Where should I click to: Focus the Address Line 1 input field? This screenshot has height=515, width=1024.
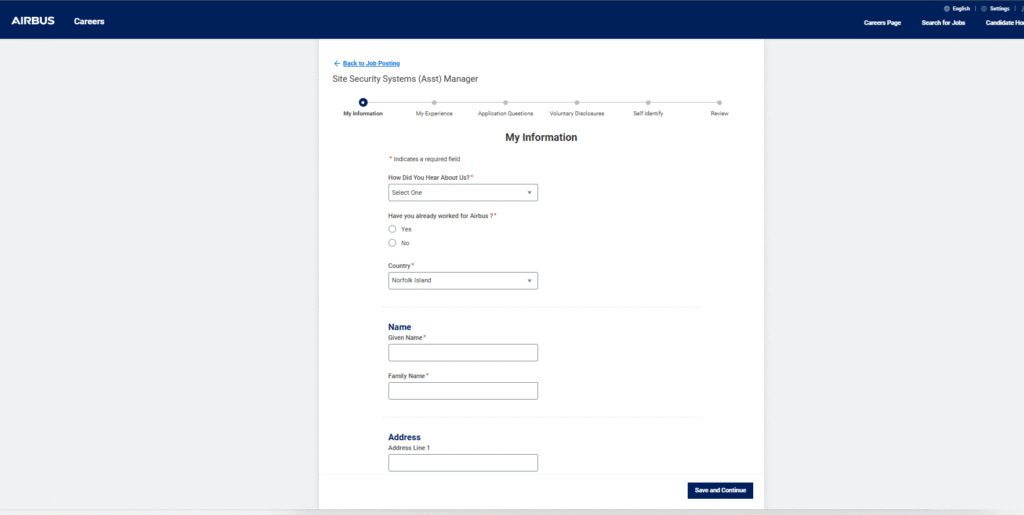[x=463, y=463]
